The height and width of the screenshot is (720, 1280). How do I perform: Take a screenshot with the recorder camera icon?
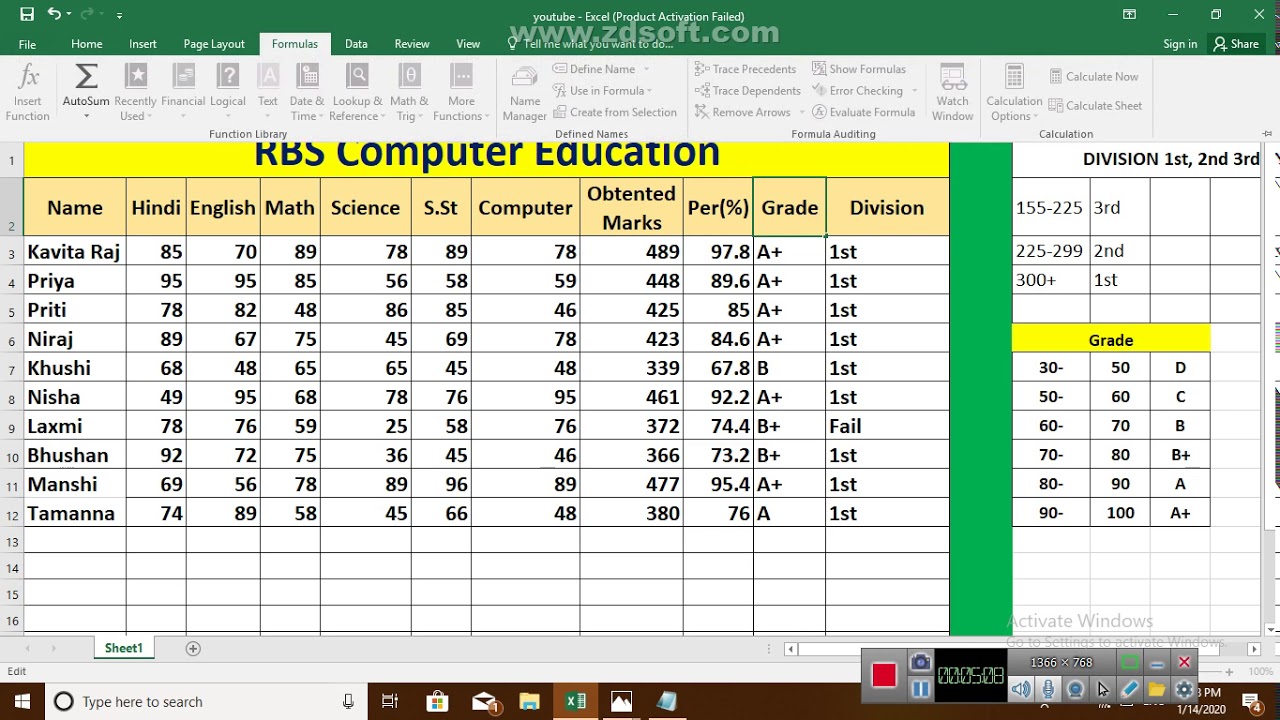(920, 663)
